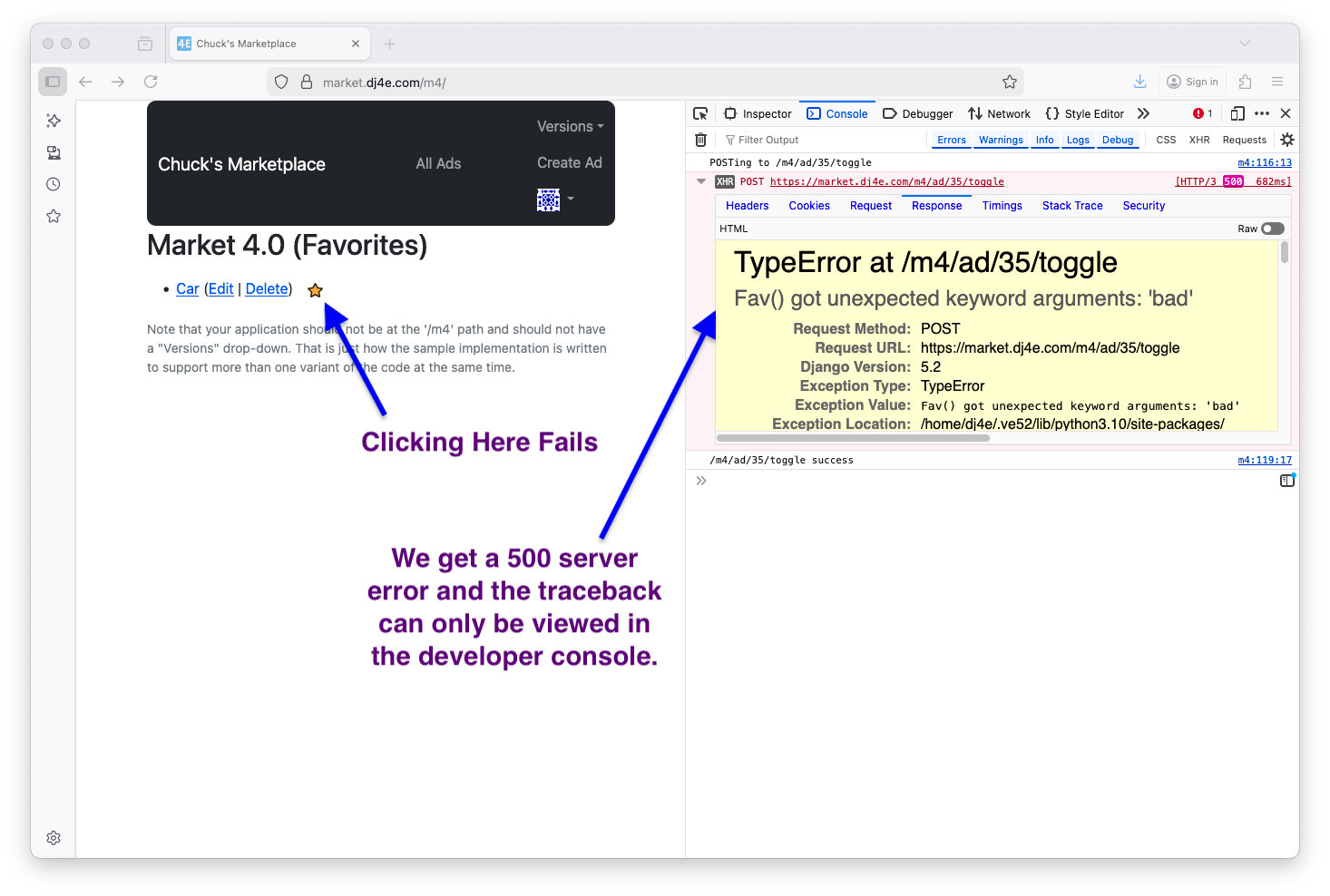Viewport: 1330px width, 896px height.
Task: Bookmark this page with the star icon
Action: pyautogui.click(x=1009, y=82)
